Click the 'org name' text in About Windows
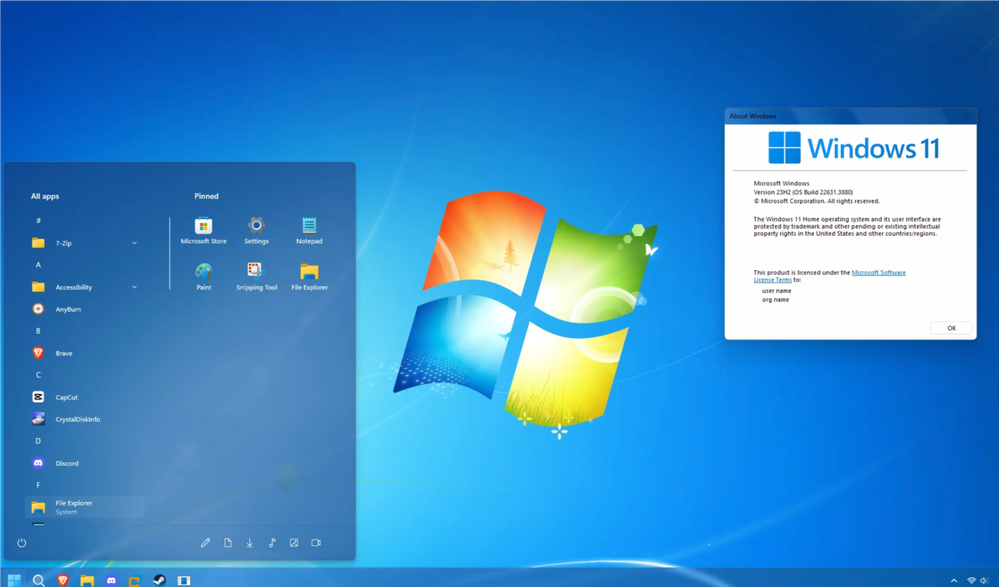Viewport: 999px width, 587px height. 775,300
